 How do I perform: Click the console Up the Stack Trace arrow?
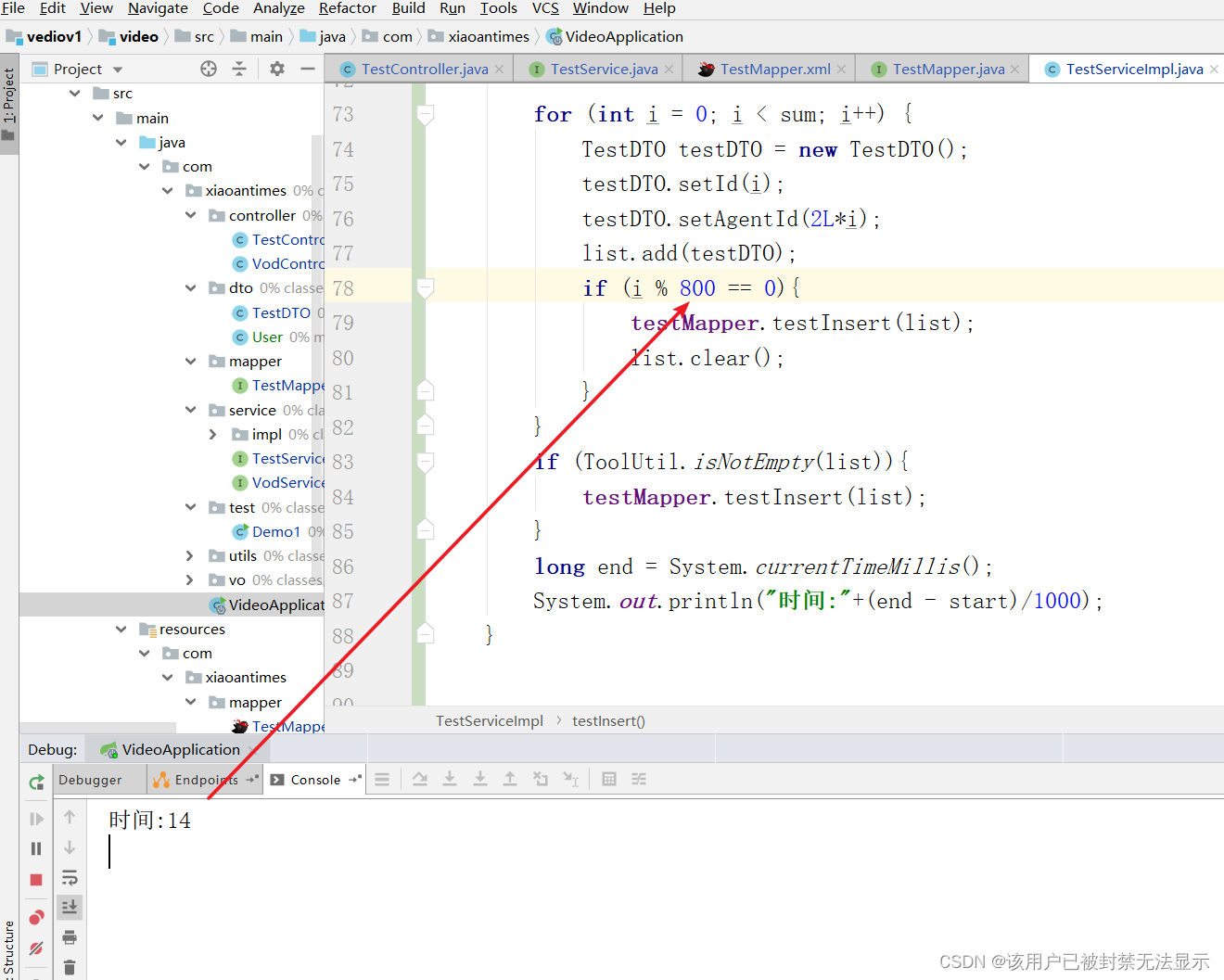coord(70,817)
